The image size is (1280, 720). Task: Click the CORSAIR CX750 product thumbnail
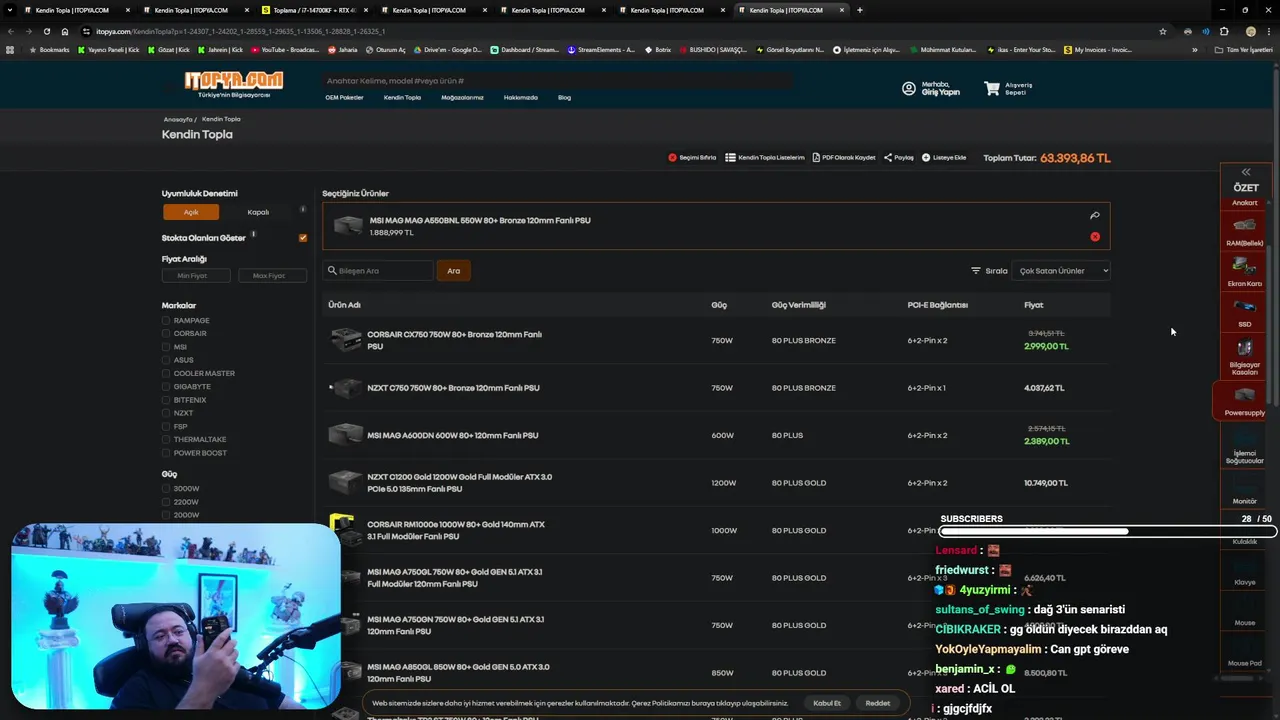(346, 340)
